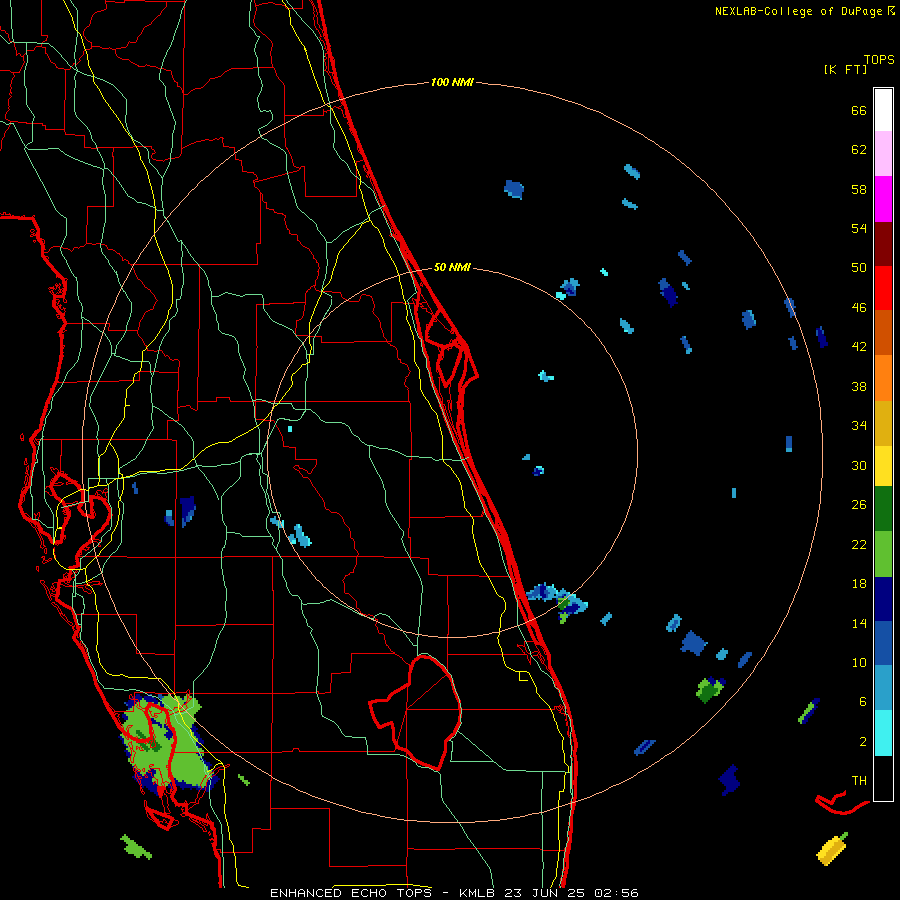The width and height of the screenshot is (900, 900).
Task: Pick the dark orange legend swatch
Action: 883,332
